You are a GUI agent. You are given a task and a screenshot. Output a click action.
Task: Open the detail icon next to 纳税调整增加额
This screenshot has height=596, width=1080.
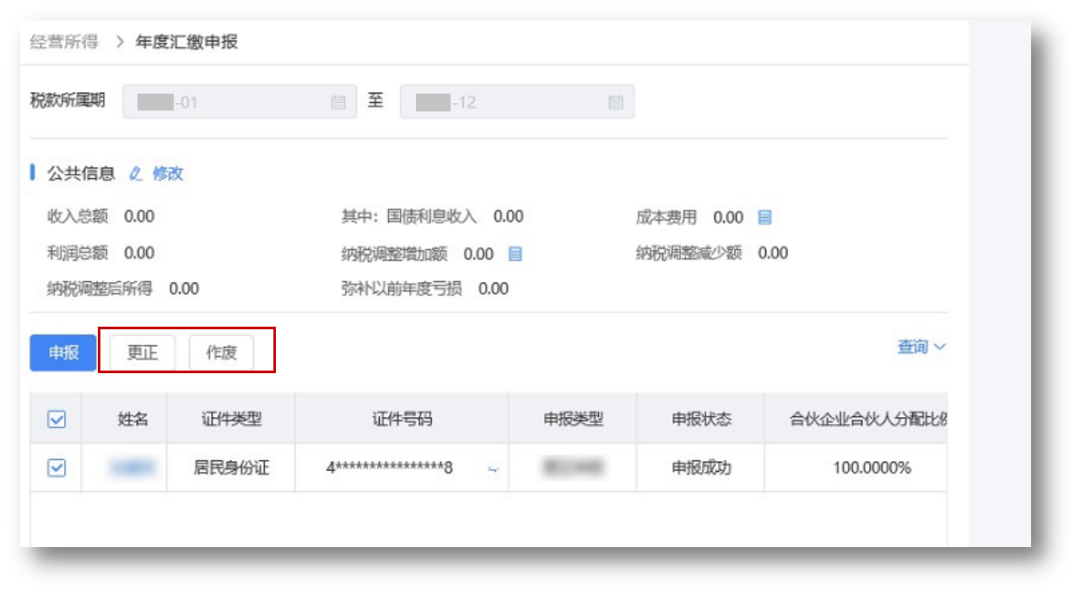tap(515, 254)
